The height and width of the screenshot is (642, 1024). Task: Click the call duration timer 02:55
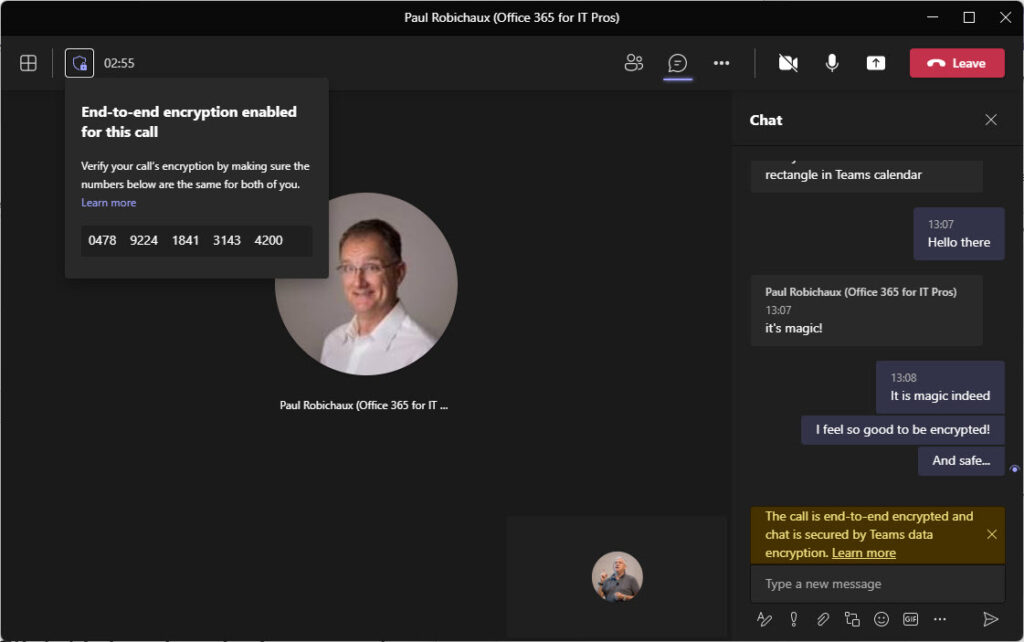tap(119, 63)
